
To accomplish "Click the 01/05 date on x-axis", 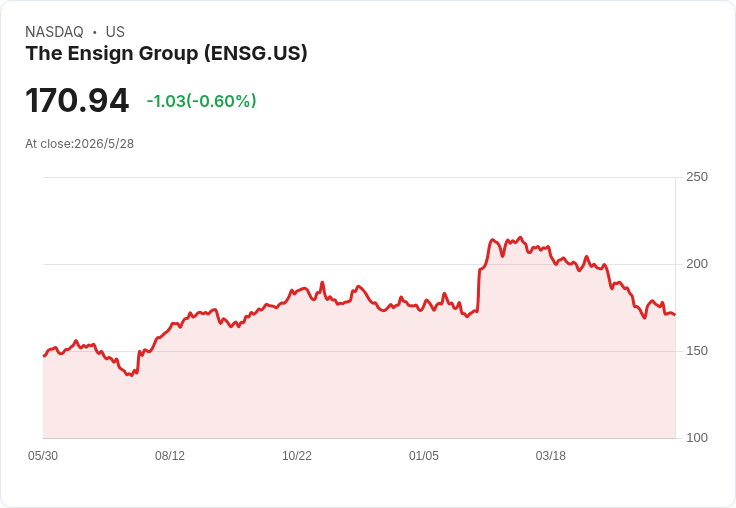I will pos(424,456).
